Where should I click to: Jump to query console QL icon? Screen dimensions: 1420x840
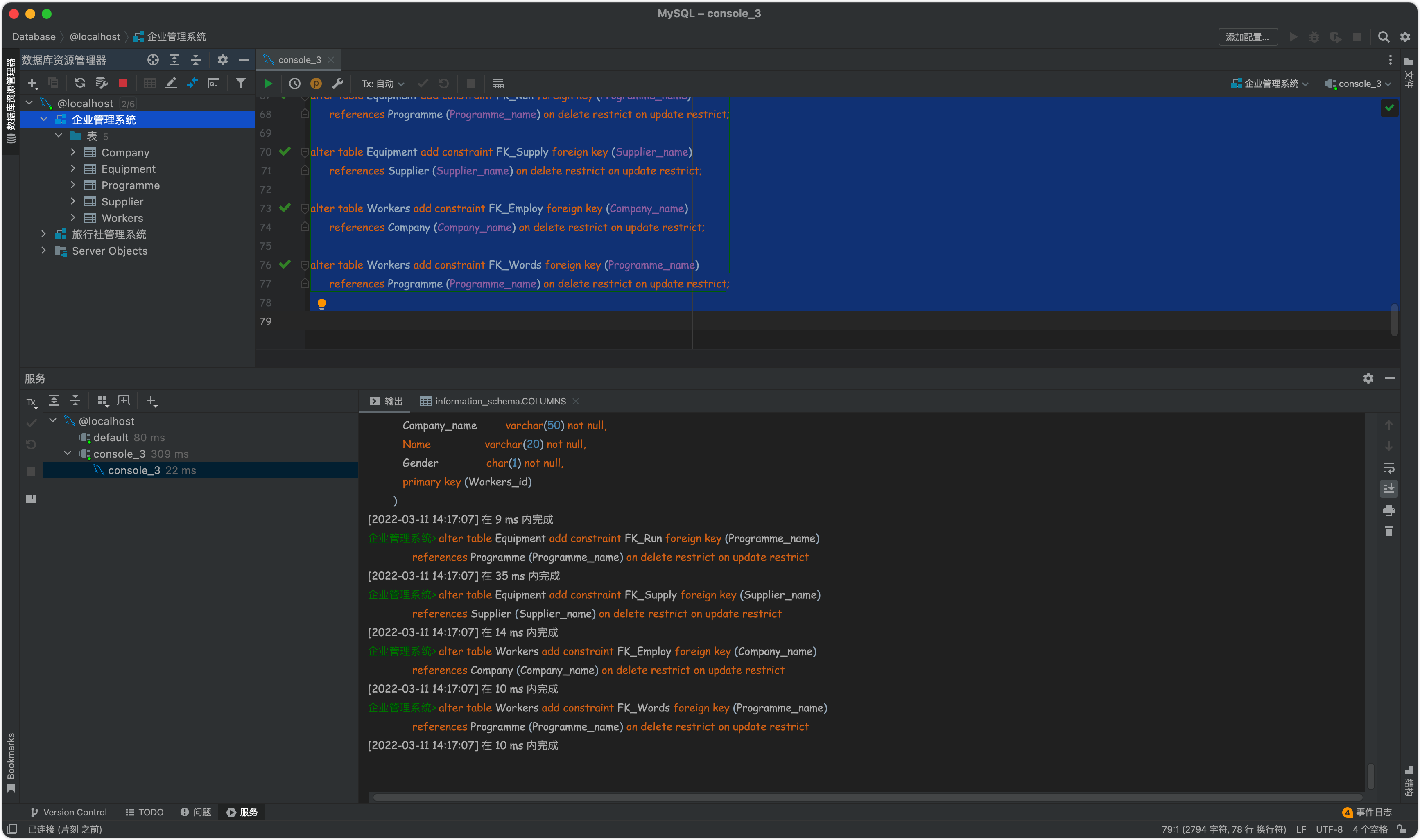(x=213, y=83)
